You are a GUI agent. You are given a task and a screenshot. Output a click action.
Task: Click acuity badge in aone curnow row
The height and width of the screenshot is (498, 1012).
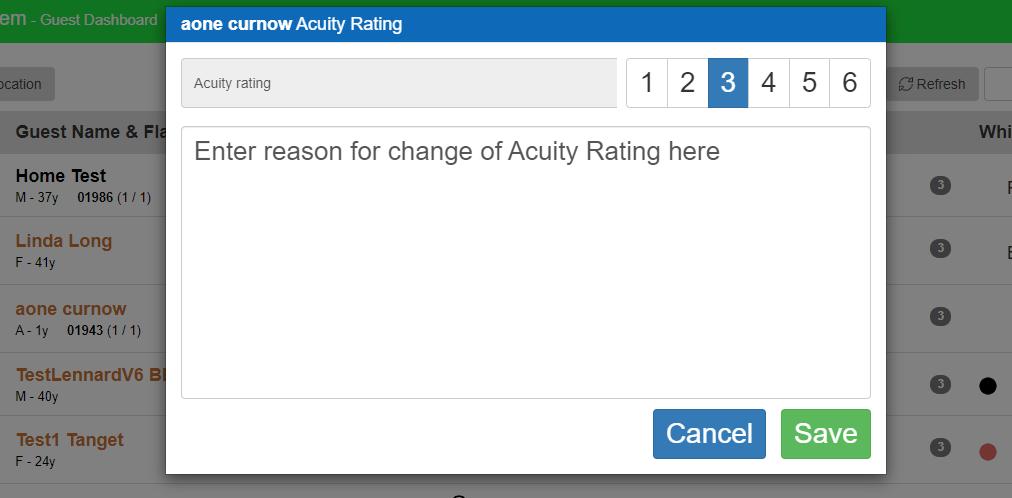click(x=940, y=316)
